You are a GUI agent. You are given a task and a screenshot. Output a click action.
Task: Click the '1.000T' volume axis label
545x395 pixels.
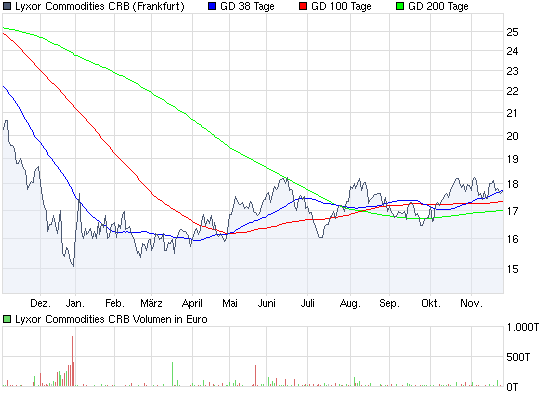point(523,327)
